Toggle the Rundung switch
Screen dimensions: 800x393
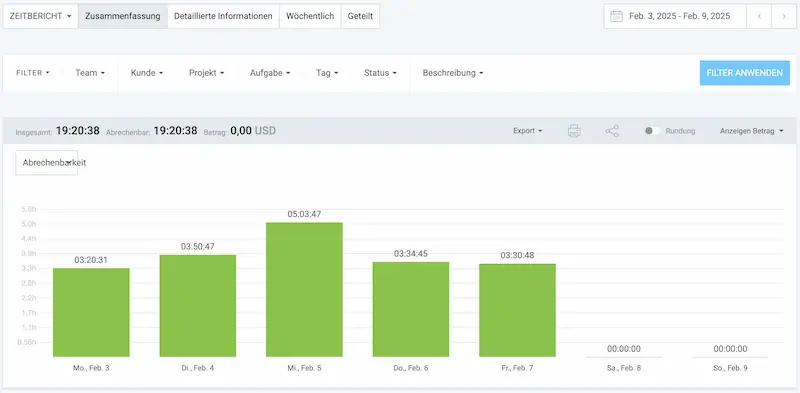coord(652,131)
